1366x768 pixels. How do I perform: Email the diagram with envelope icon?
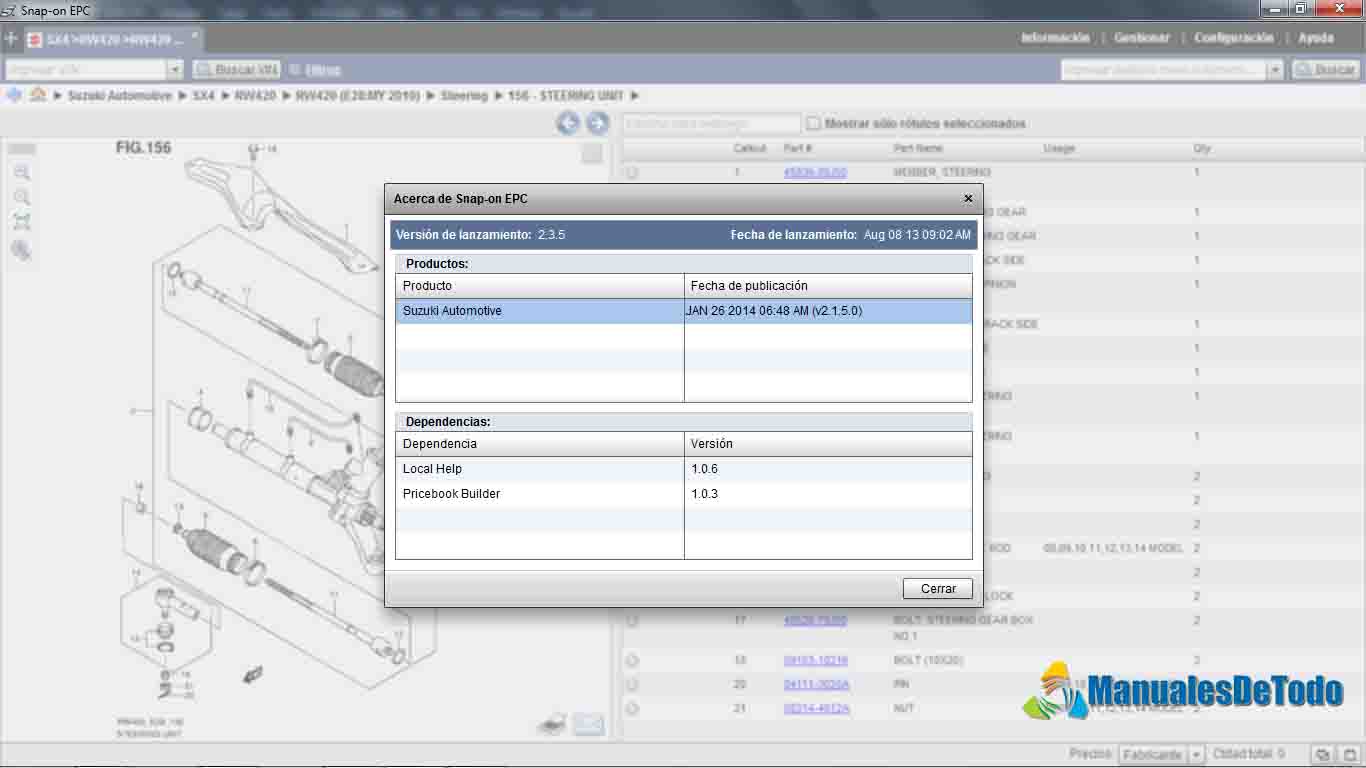[x=589, y=724]
